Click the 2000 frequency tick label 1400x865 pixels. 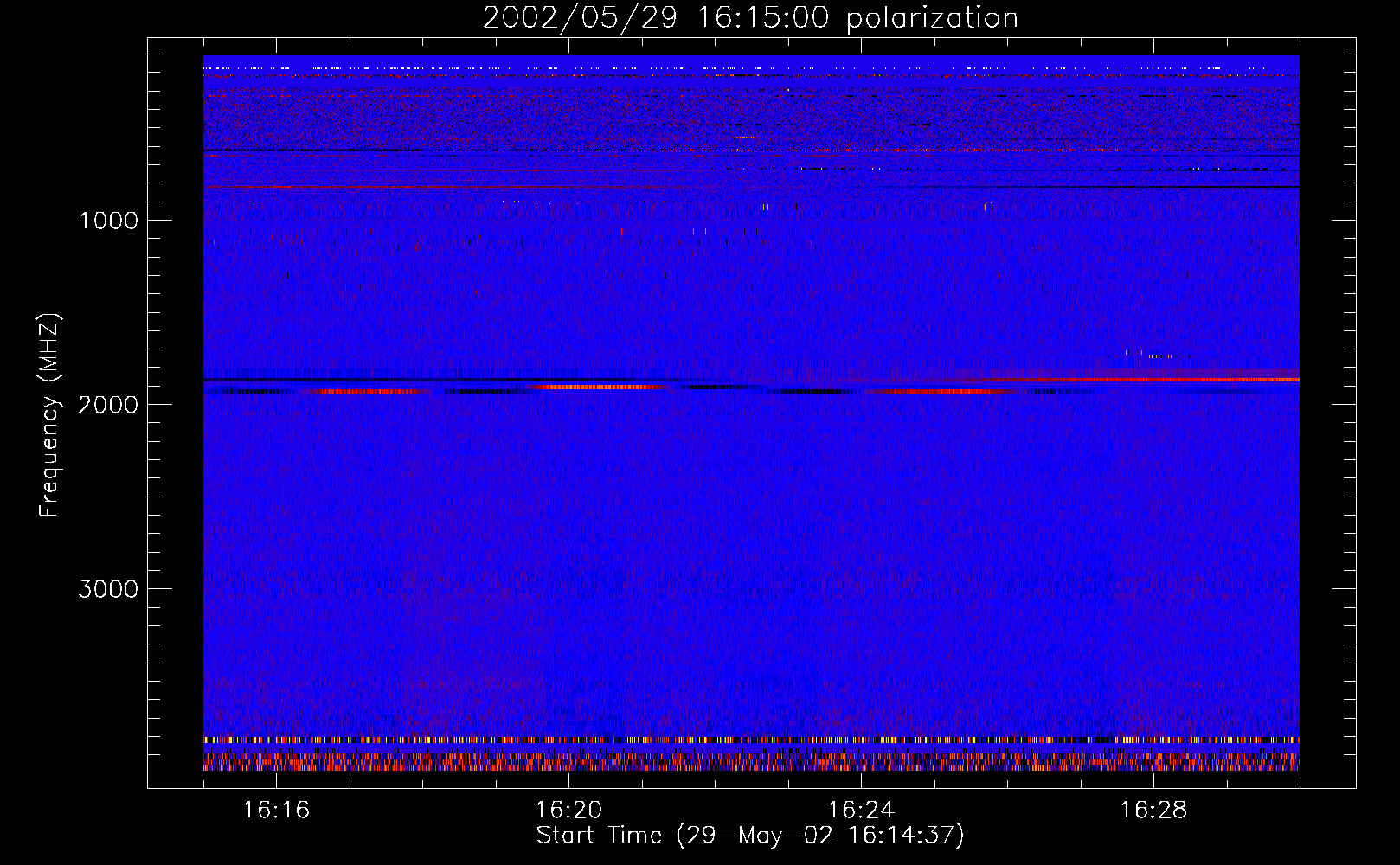click(x=108, y=405)
